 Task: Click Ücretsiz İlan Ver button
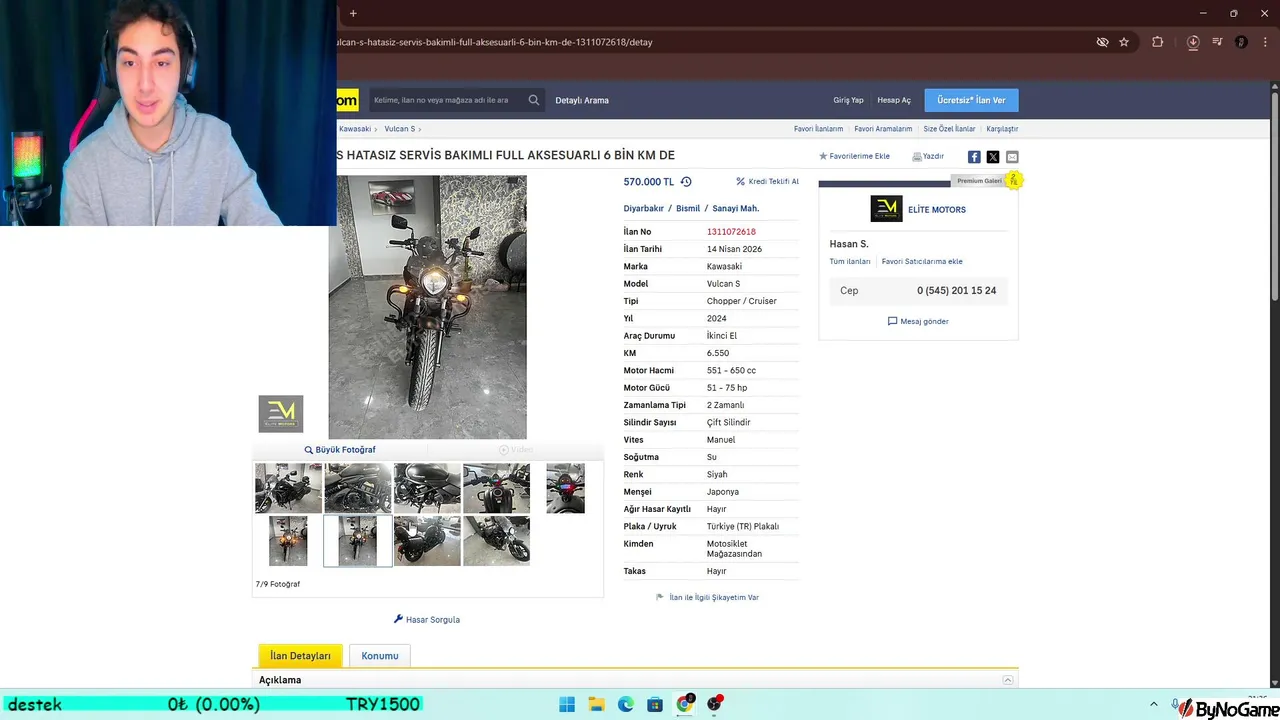pos(971,100)
